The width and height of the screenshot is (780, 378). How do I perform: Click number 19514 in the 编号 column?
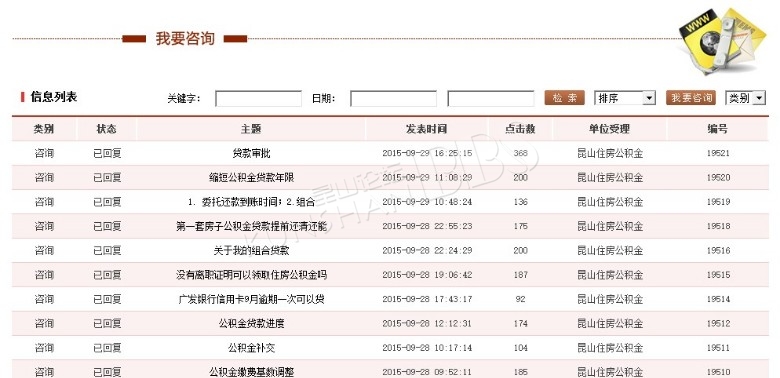tap(718, 299)
